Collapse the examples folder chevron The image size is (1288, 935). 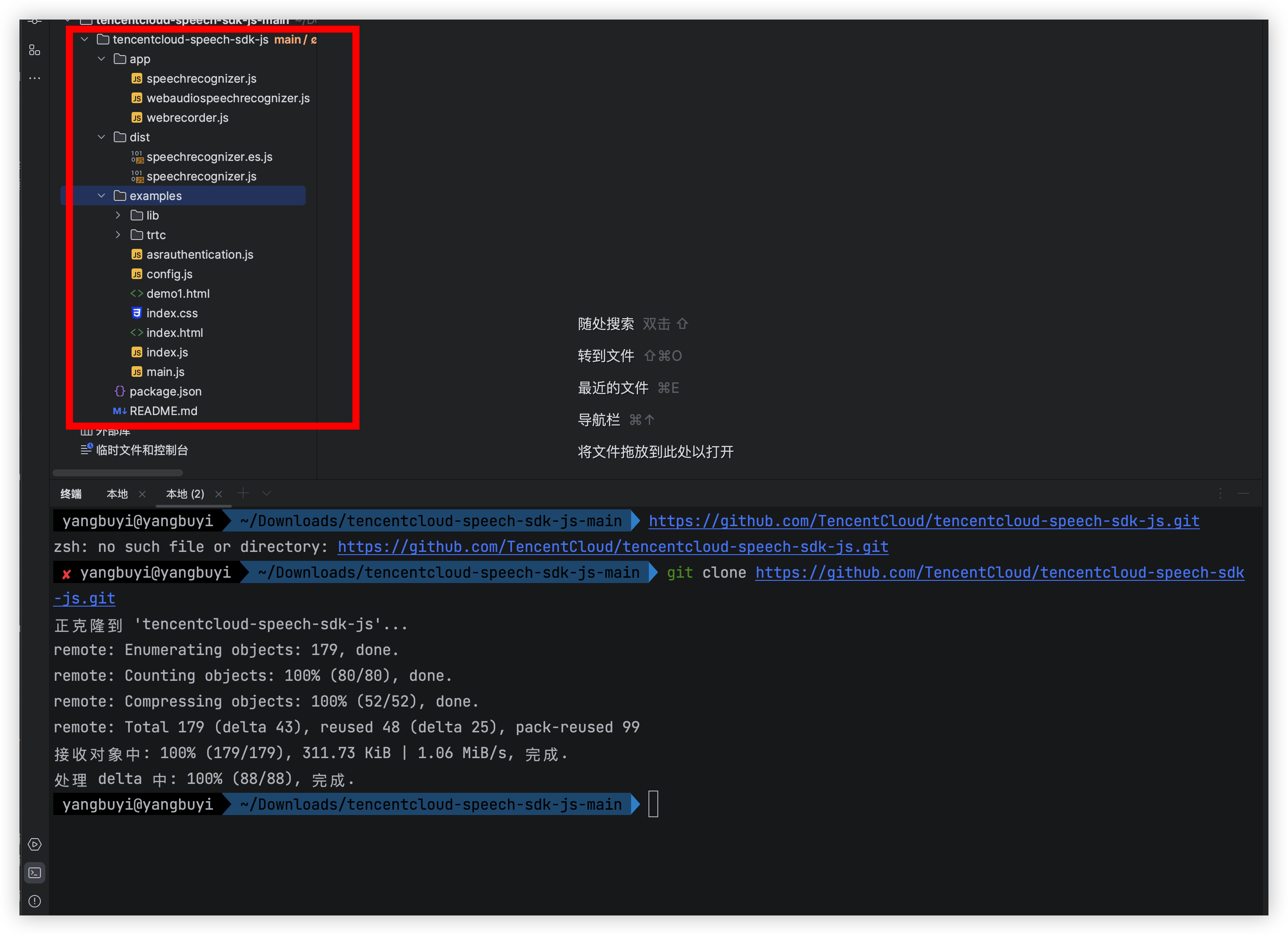pos(102,195)
